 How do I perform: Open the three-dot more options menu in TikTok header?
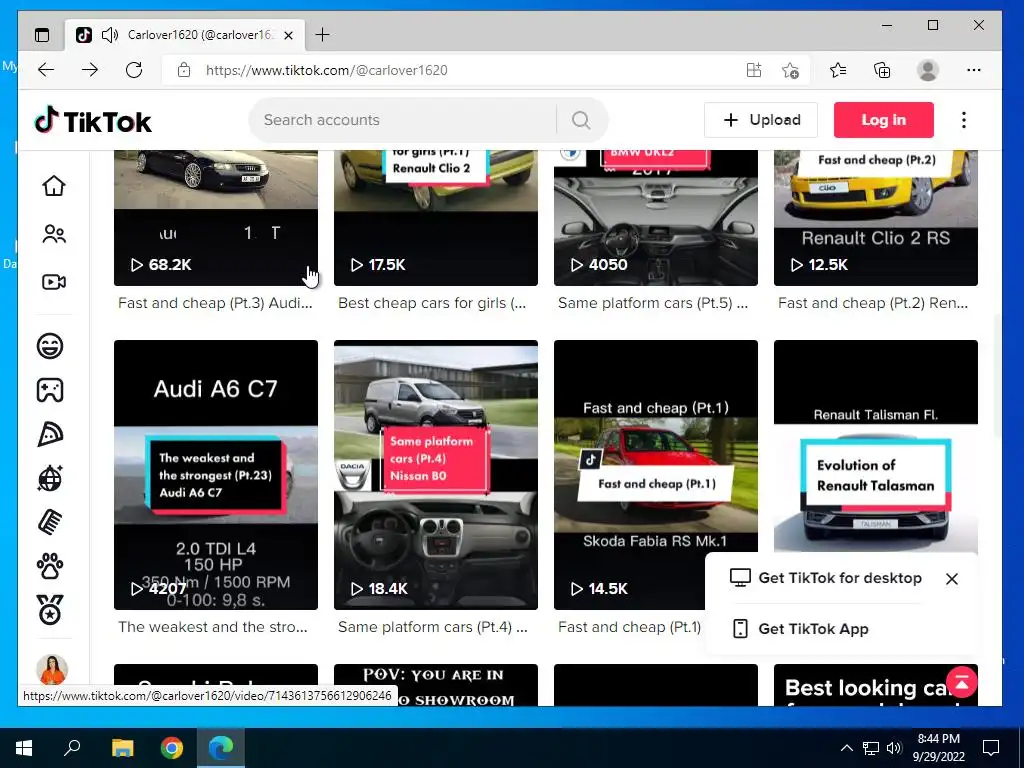click(964, 120)
